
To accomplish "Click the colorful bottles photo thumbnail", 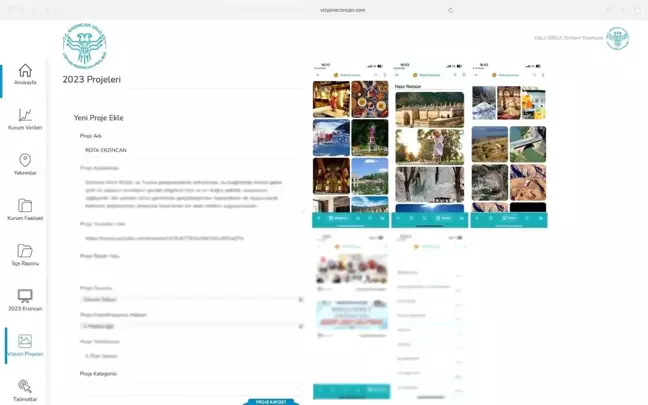I will click(534, 103).
